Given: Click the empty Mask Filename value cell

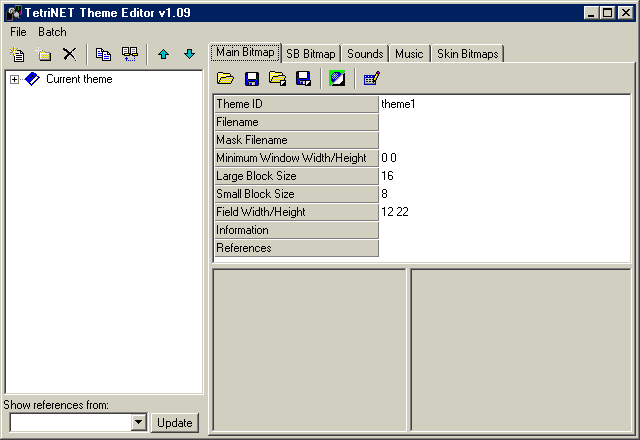Looking at the screenshot, I should [504, 140].
